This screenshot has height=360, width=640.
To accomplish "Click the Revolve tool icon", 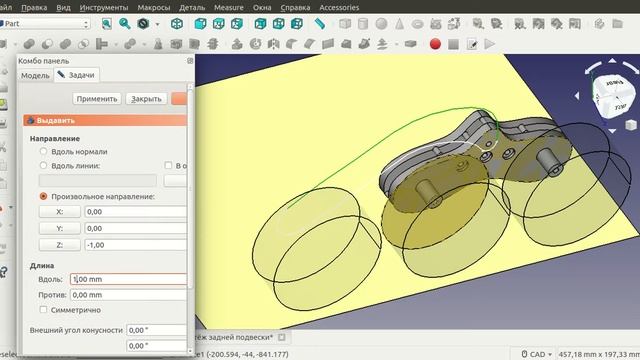I will point(256,44).
